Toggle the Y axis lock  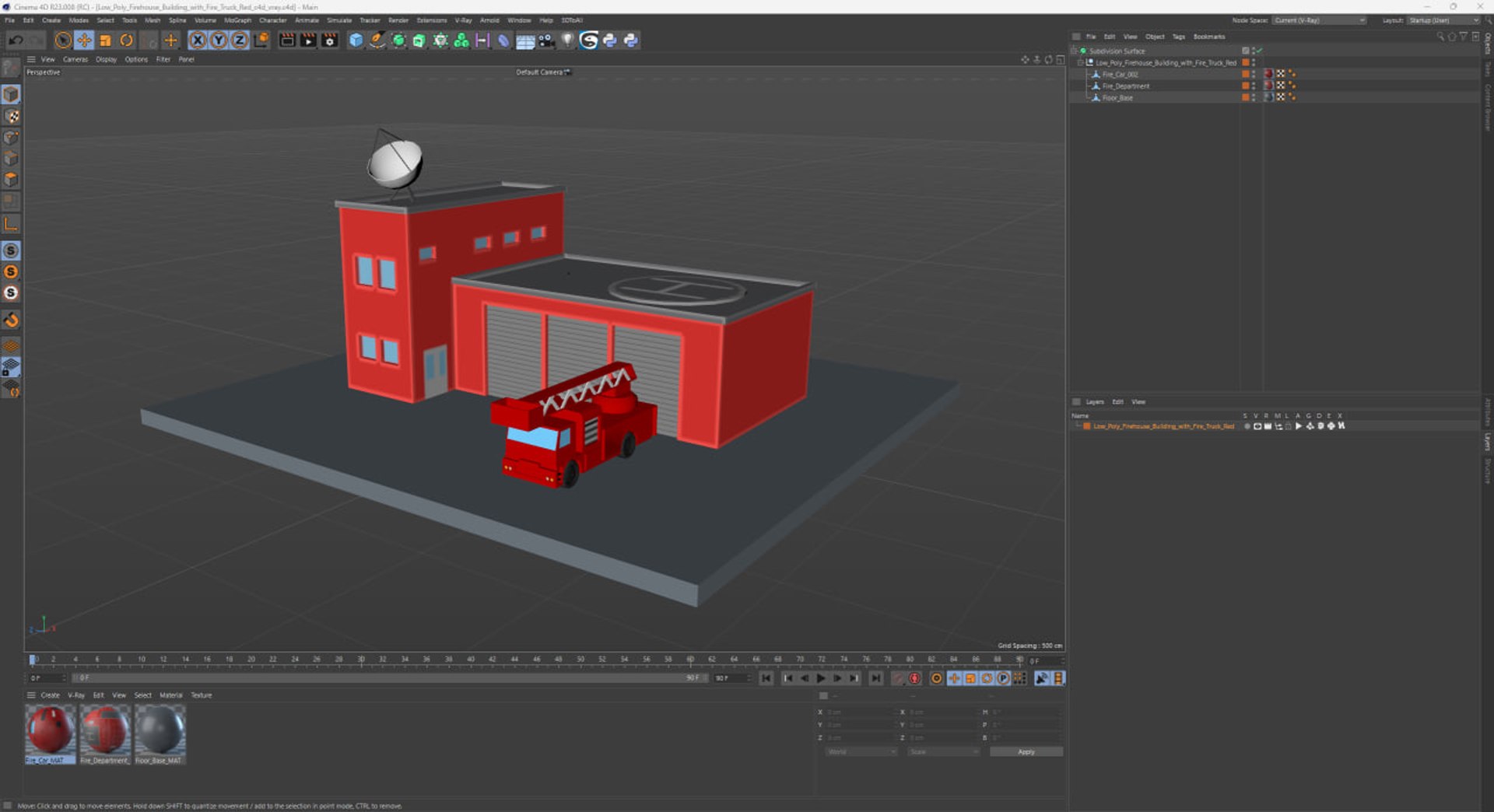pyautogui.click(x=219, y=40)
